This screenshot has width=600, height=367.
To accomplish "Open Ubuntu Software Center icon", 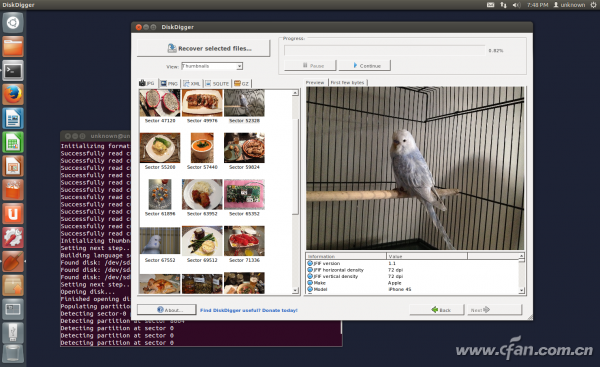I will 13,190.
